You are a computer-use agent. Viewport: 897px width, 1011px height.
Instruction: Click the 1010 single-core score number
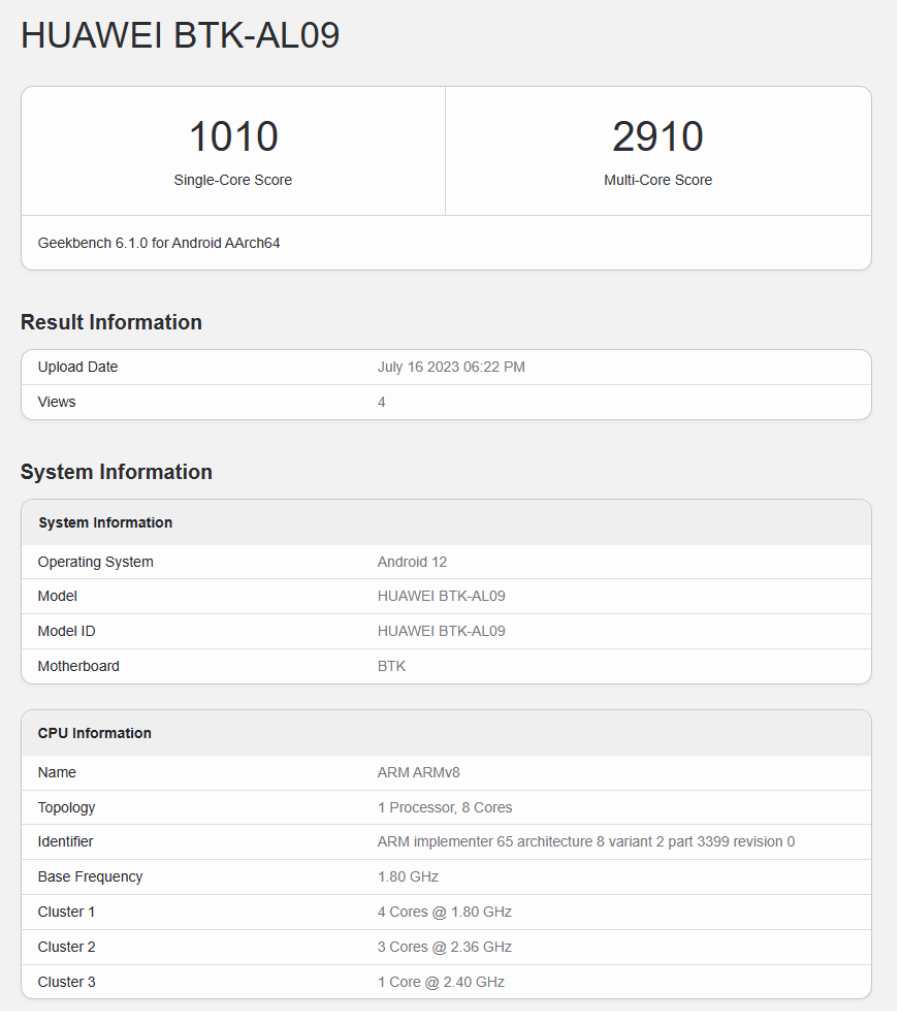pyautogui.click(x=233, y=137)
